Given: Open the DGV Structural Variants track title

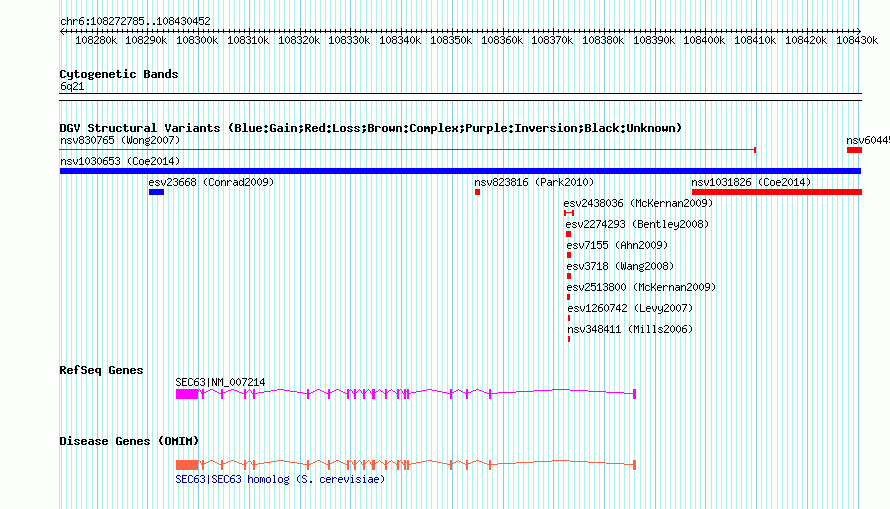Looking at the screenshot, I should 371,128.
